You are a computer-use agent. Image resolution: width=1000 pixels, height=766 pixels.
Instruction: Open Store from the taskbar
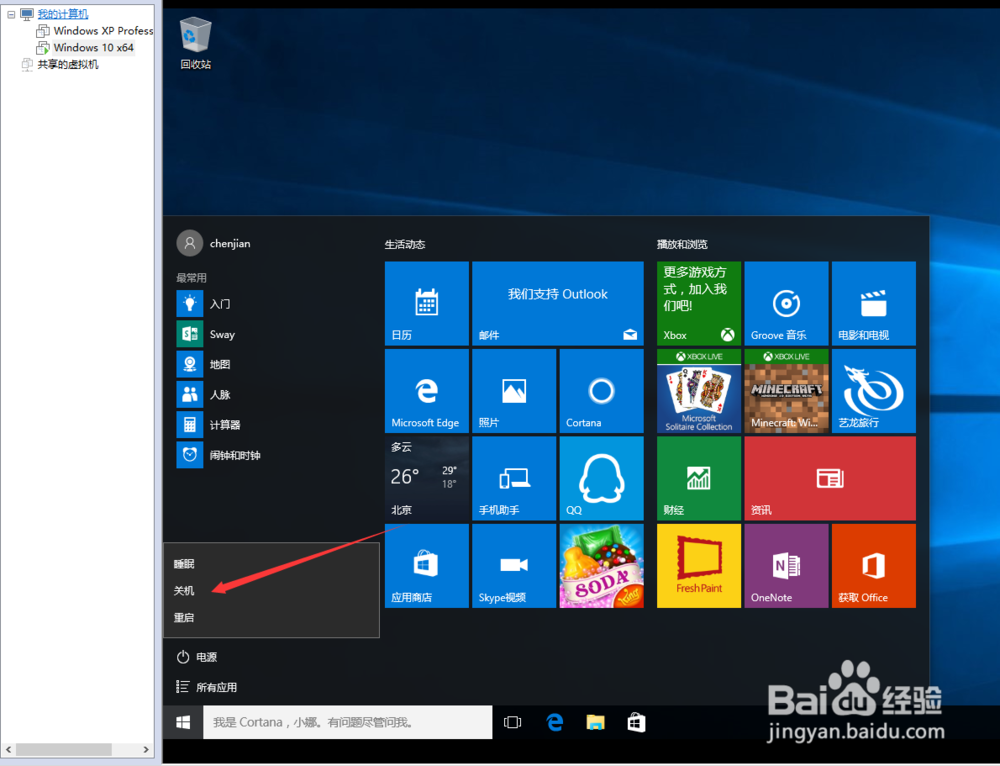[636, 722]
